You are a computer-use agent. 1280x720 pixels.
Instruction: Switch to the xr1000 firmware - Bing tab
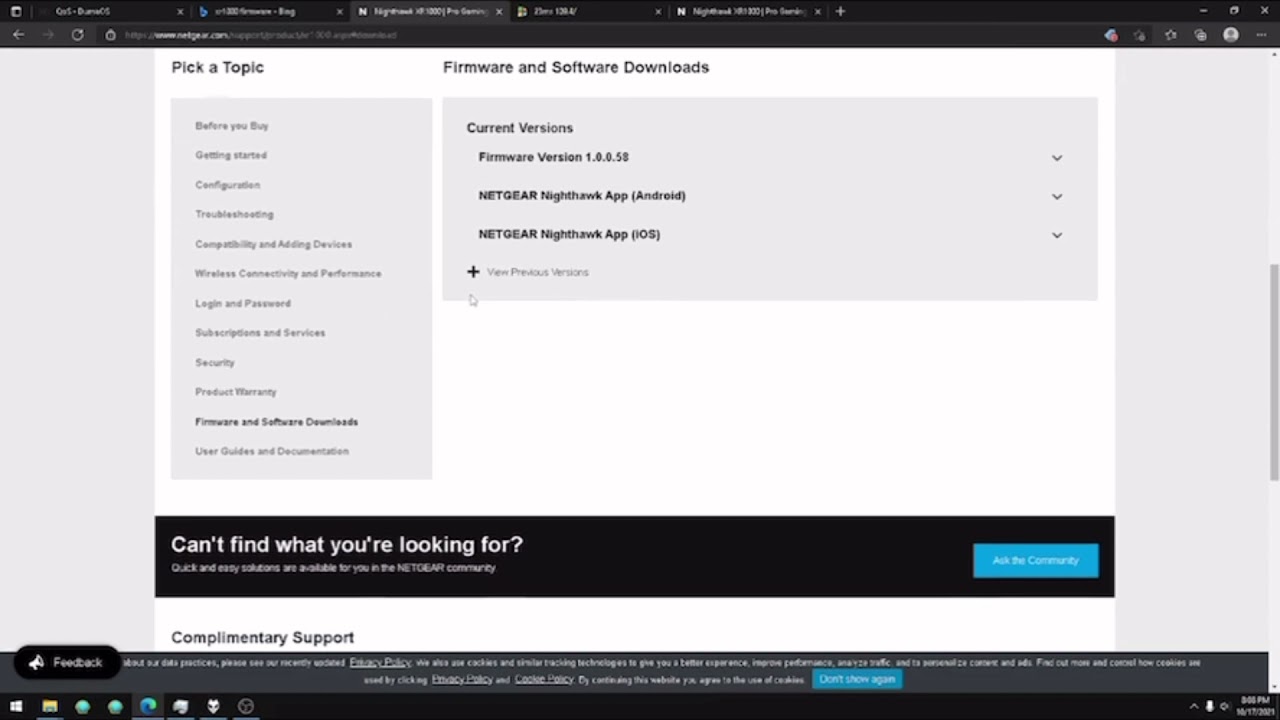(270, 12)
